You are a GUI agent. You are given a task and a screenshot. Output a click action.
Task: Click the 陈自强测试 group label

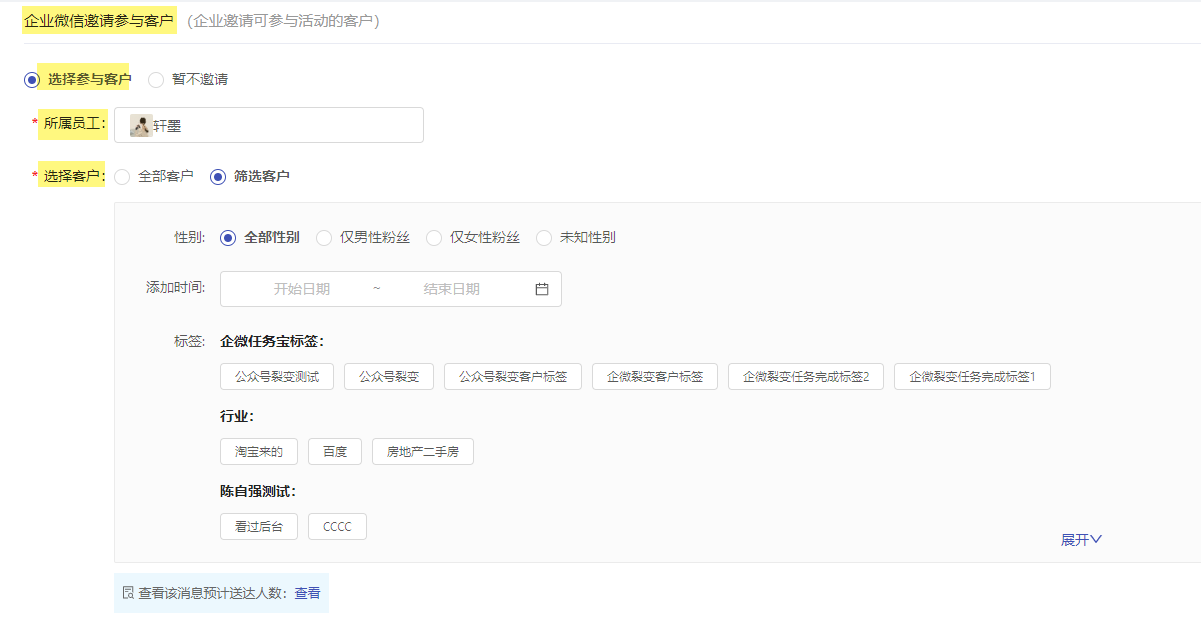pyautogui.click(x=258, y=491)
